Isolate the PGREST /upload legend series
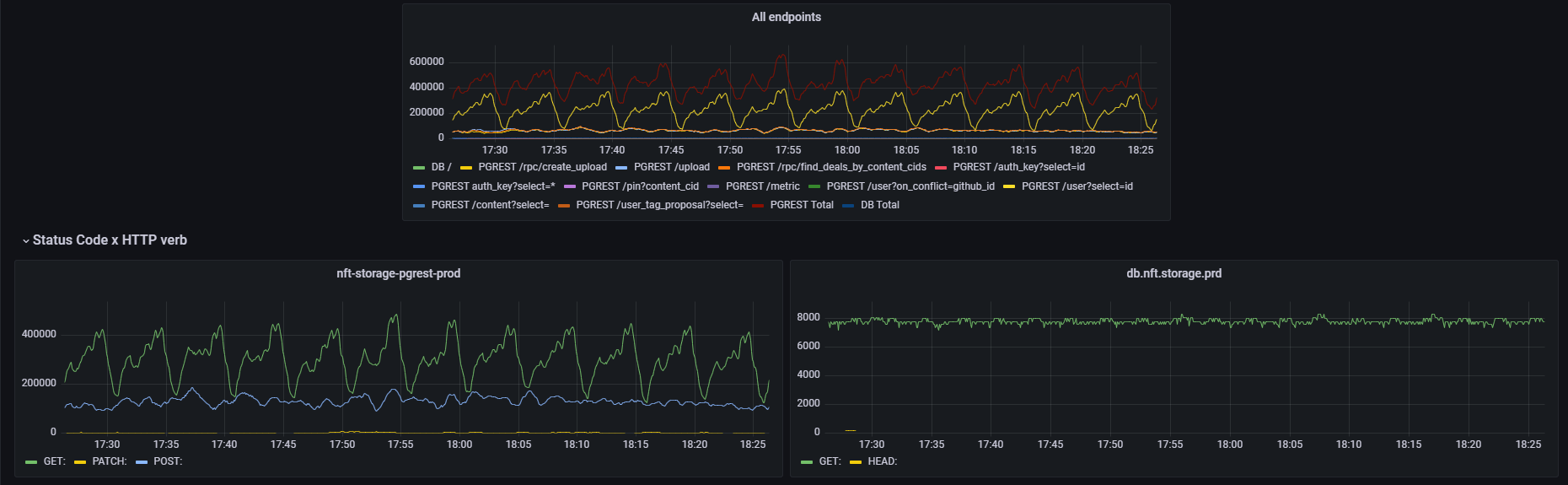Screen dimensions: 1568x485 tap(671, 167)
